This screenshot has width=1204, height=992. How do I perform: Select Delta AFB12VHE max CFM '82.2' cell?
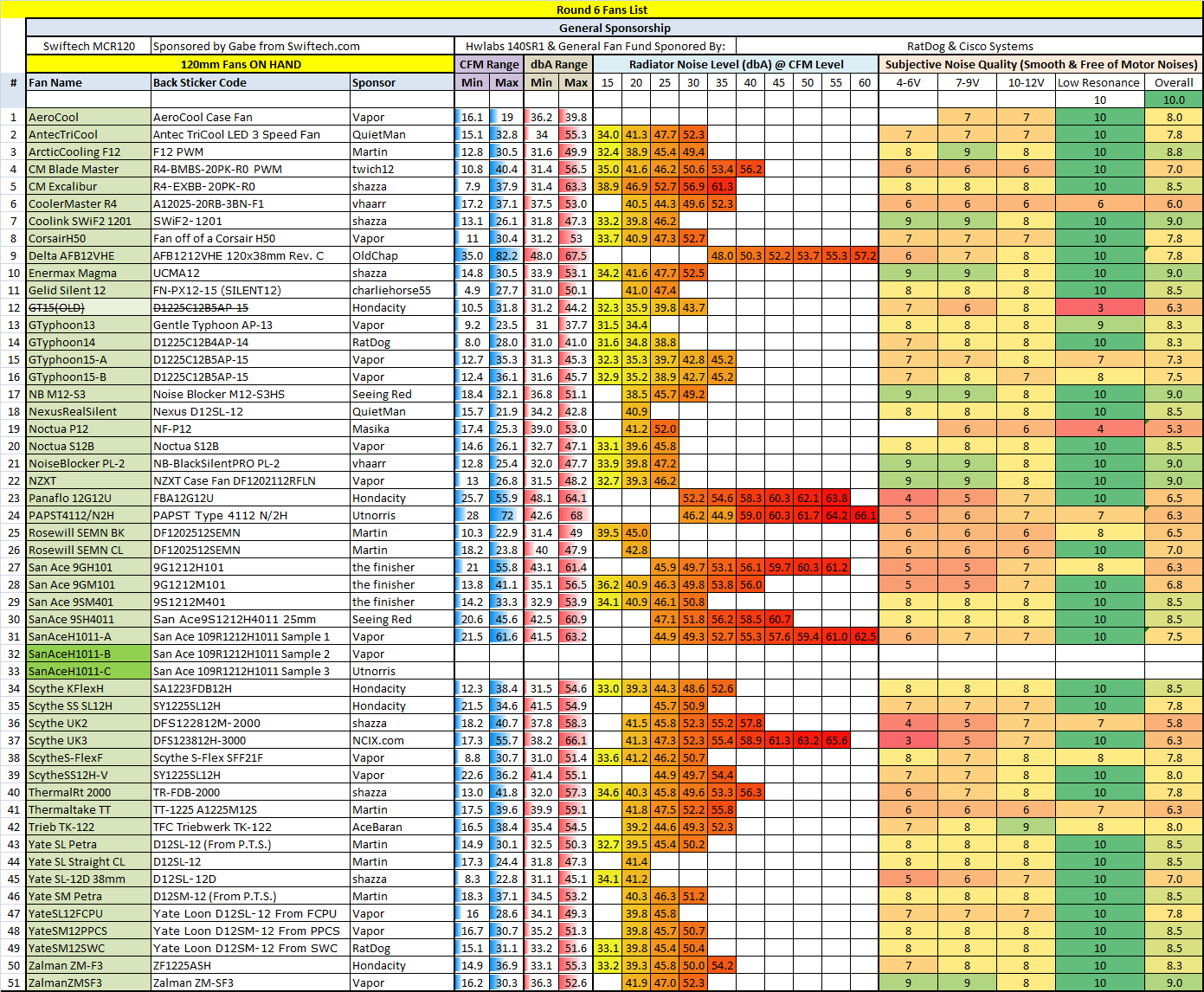coord(506,255)
